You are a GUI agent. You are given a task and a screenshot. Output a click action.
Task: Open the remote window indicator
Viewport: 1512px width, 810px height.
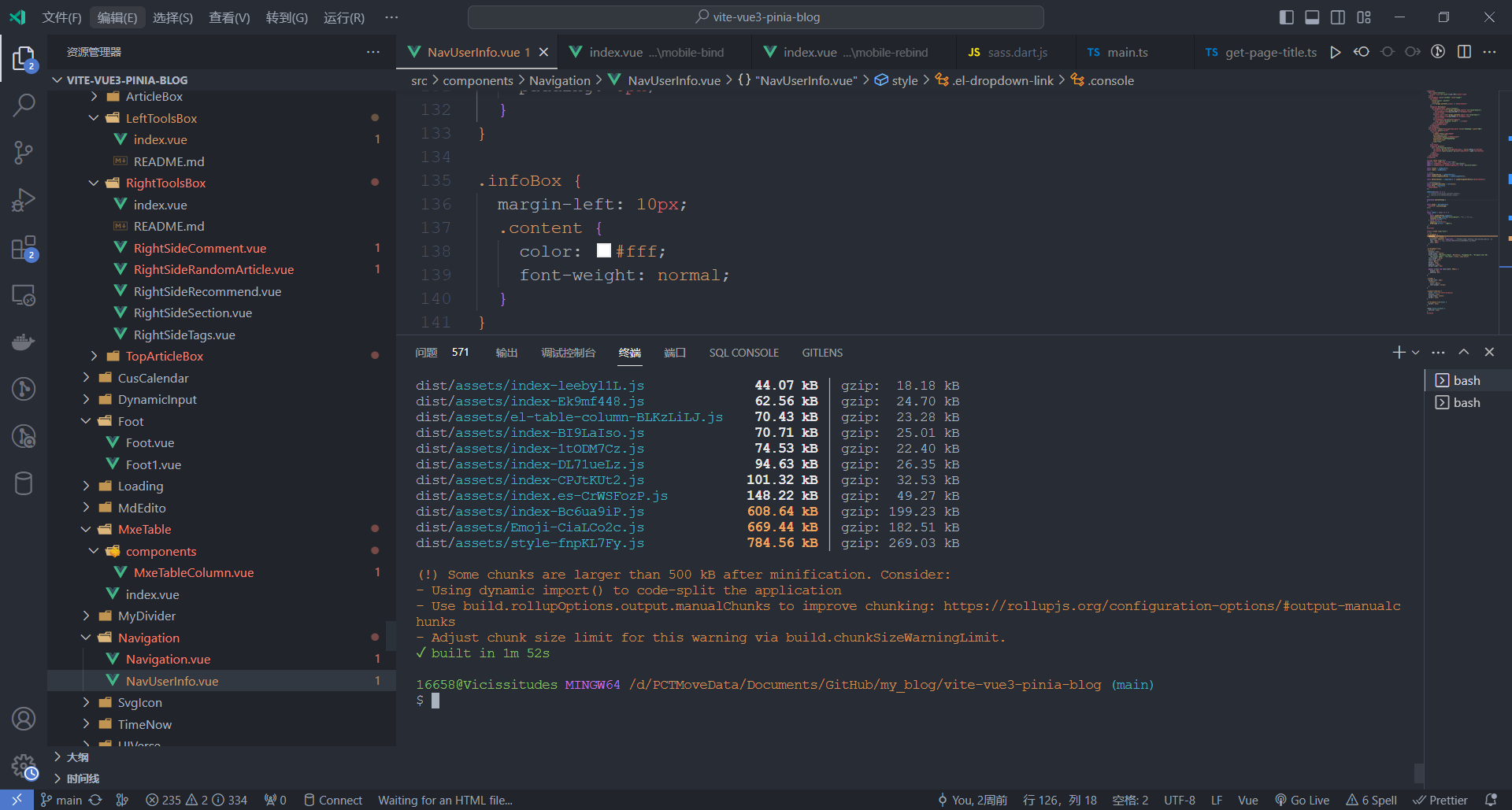click(17, 800)
